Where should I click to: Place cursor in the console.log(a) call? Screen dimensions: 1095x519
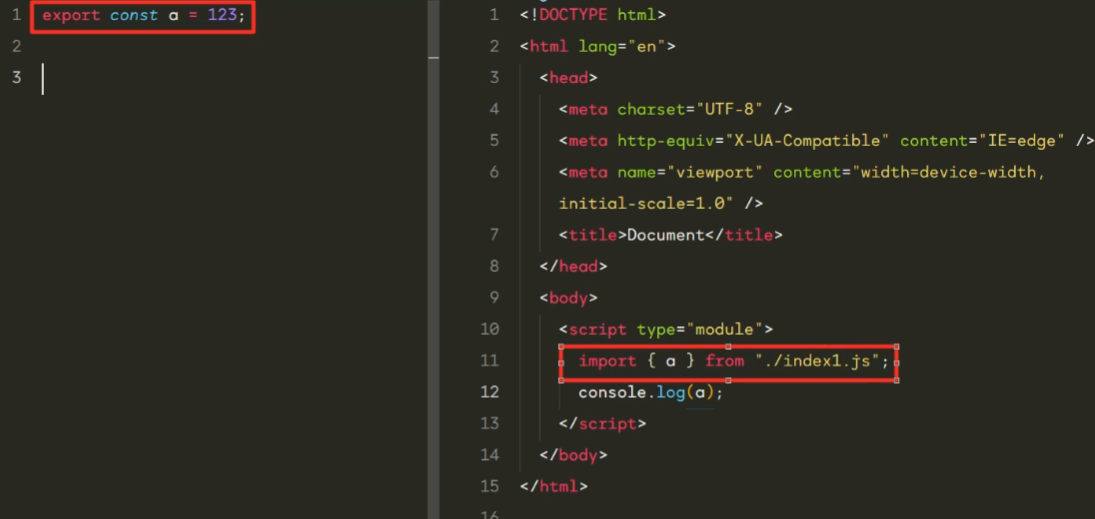650,392
